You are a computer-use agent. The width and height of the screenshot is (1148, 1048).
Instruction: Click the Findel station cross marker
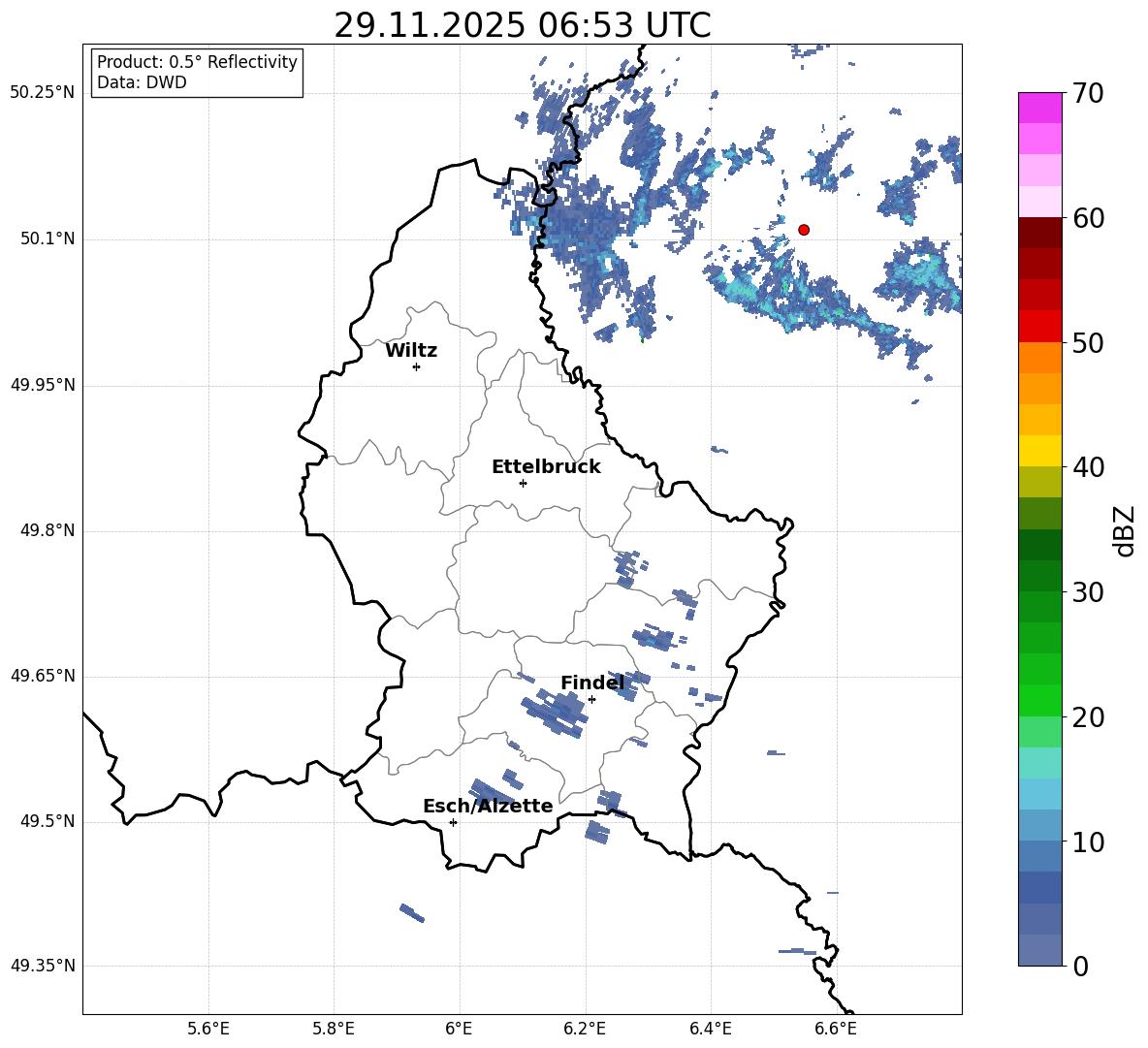coord(591,699)
